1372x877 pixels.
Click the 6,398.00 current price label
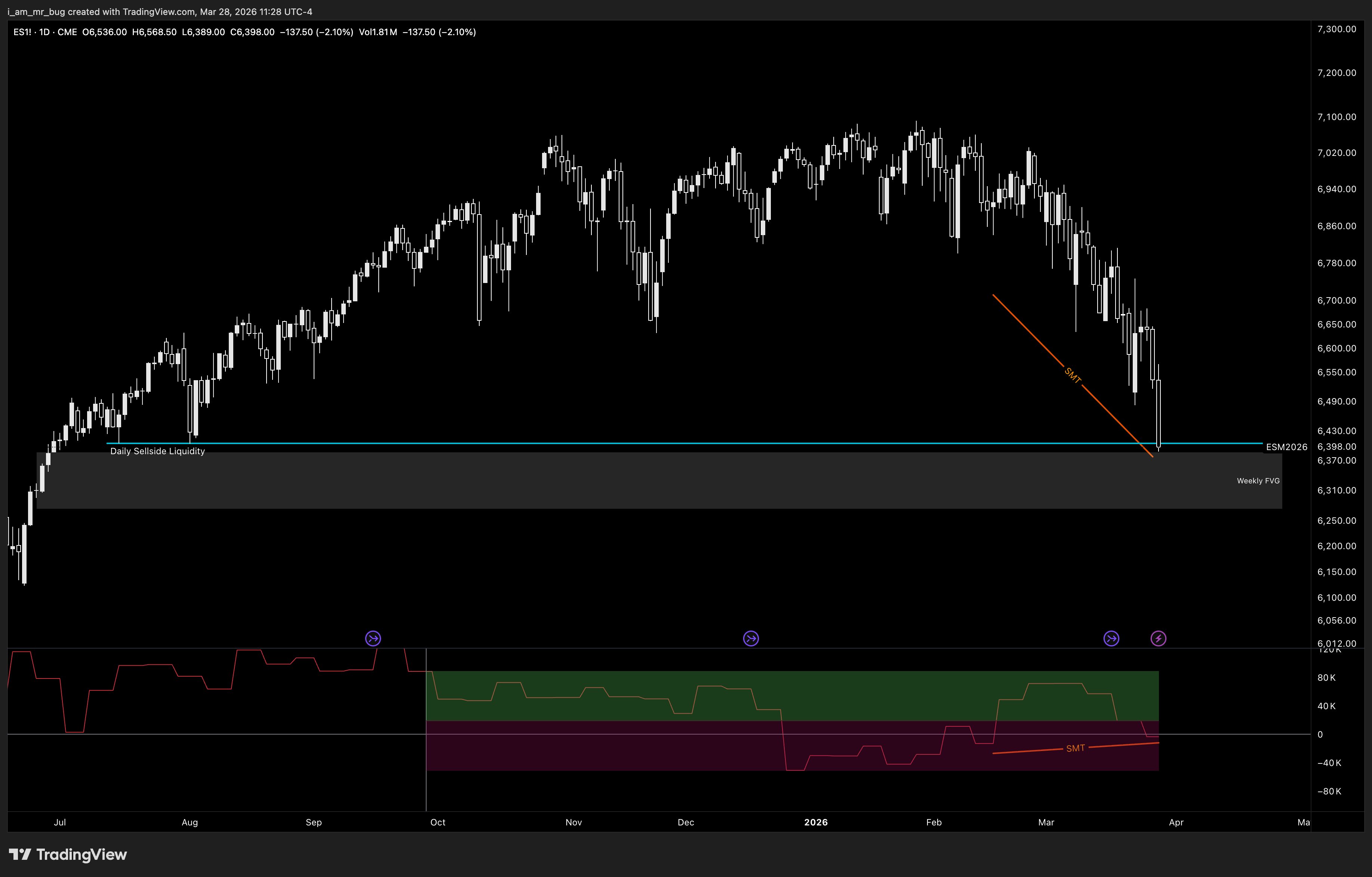[x=1336, y=447]
